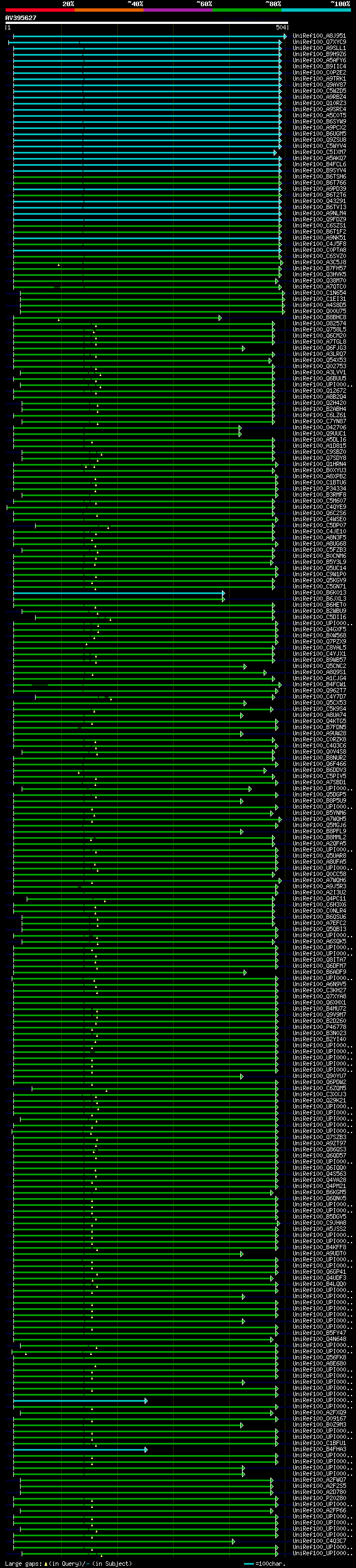The image size is (356, 1568).
Task: Select the UniRef100_Q00U75 label
Action: click(x=319, y=311)
